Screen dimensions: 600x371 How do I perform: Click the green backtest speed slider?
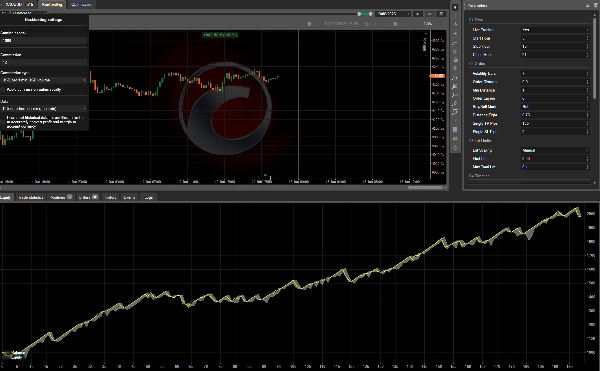coord(365,14)
